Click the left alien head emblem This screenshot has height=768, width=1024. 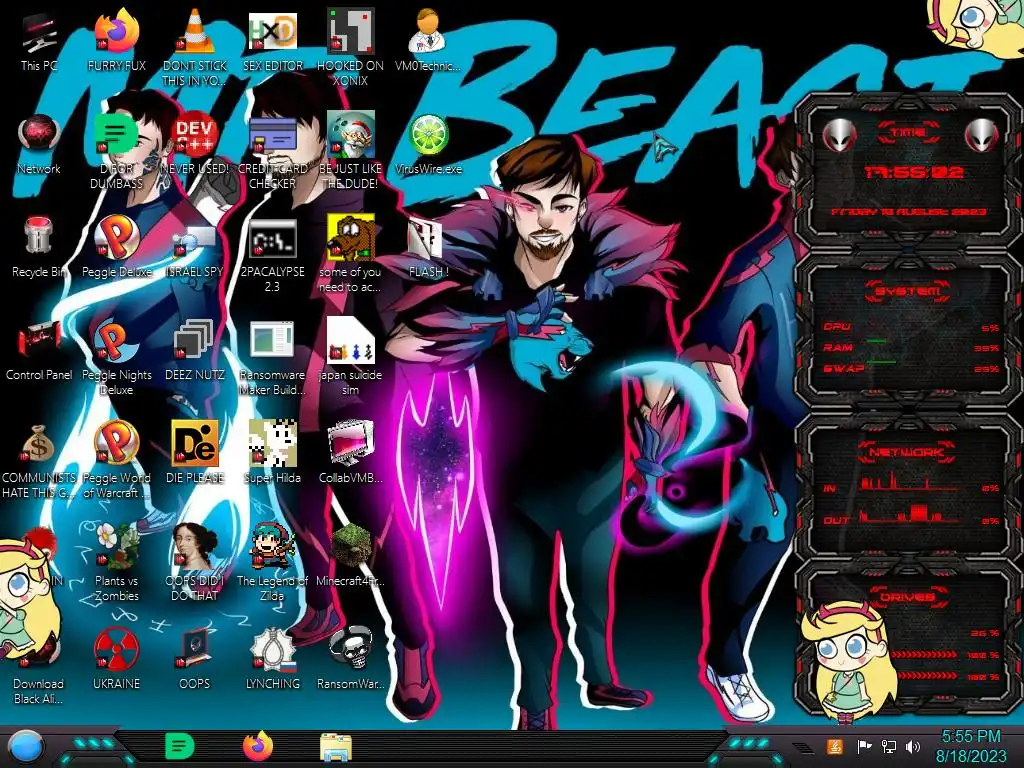pyautogui.click(x=839, y=135)
